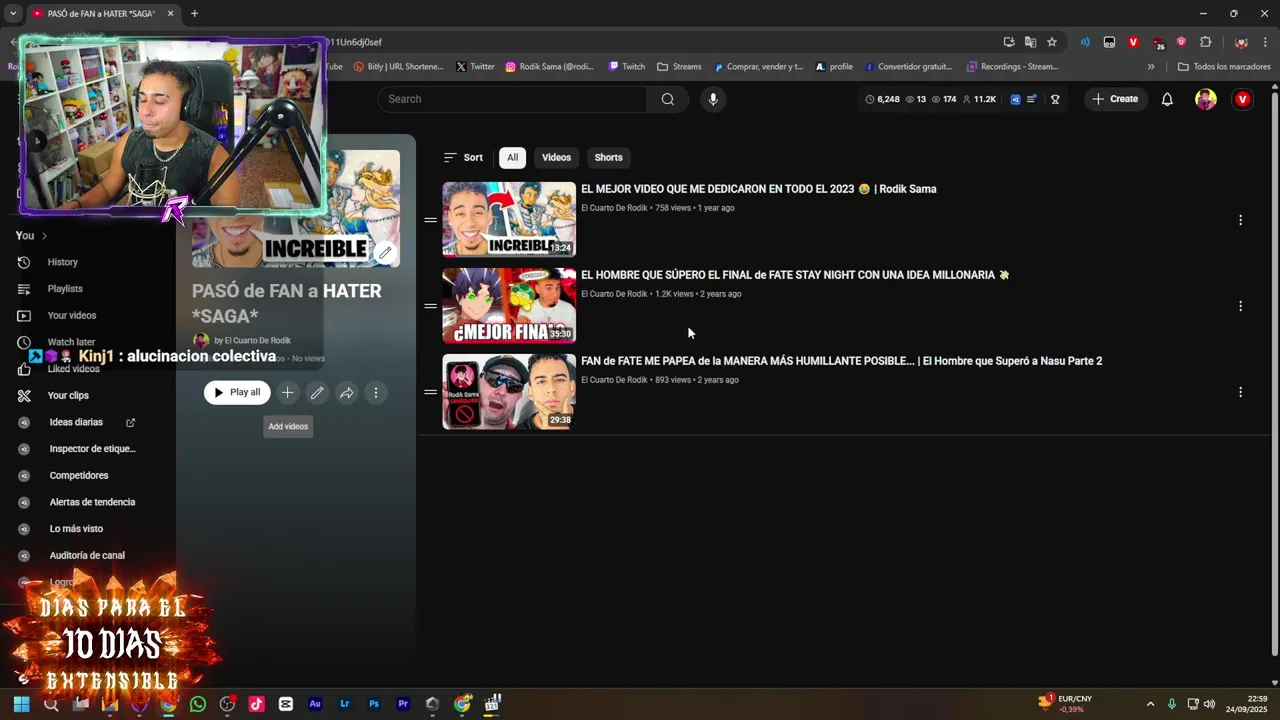
Task: Open Chrome three-dot menu
Action: point(1265,42)
